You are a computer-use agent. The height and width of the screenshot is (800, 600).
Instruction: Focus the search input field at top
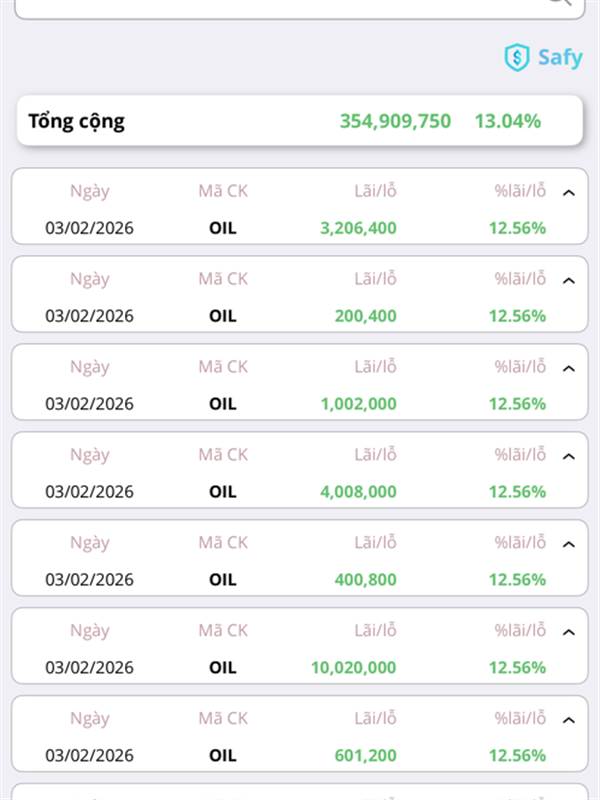(x=280, y=4)
